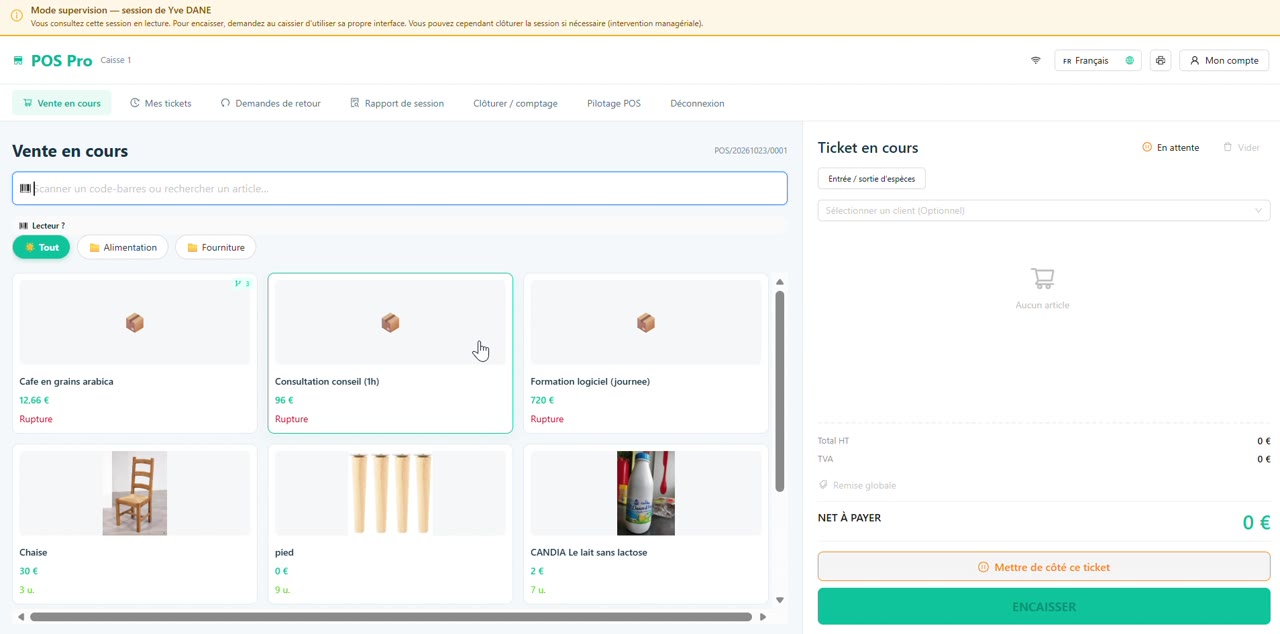Click the 12,66 € price text
Viewport: 1280px width, 634px height.
tap(34, 400)
